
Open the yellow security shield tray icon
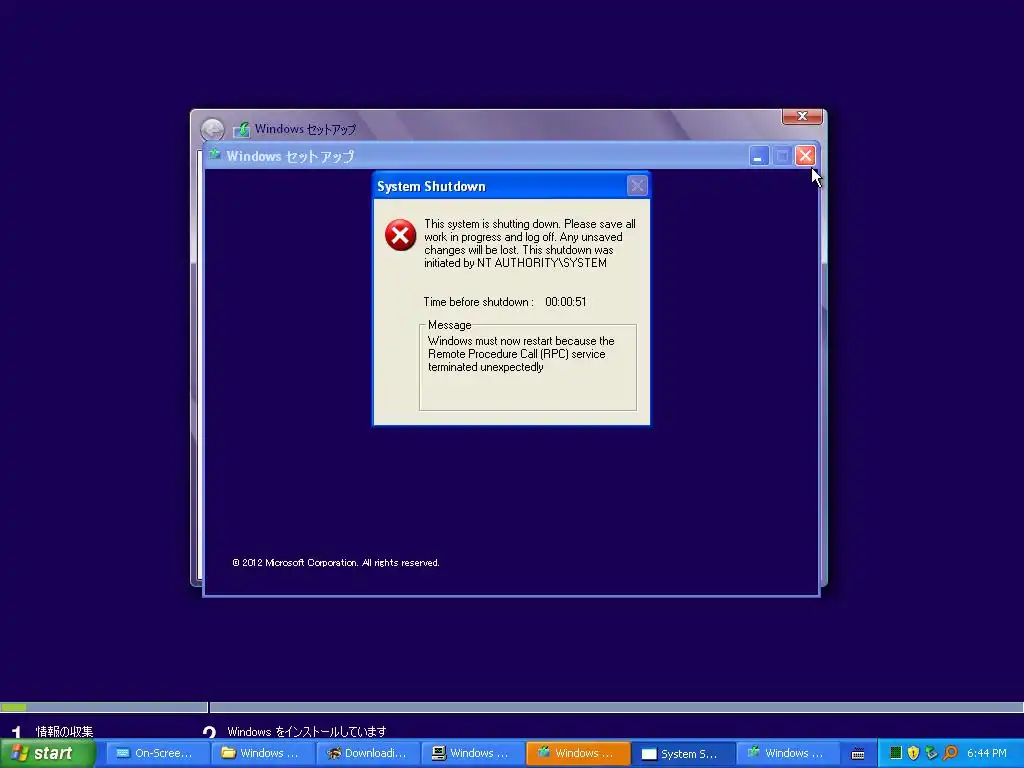[913, 753]
